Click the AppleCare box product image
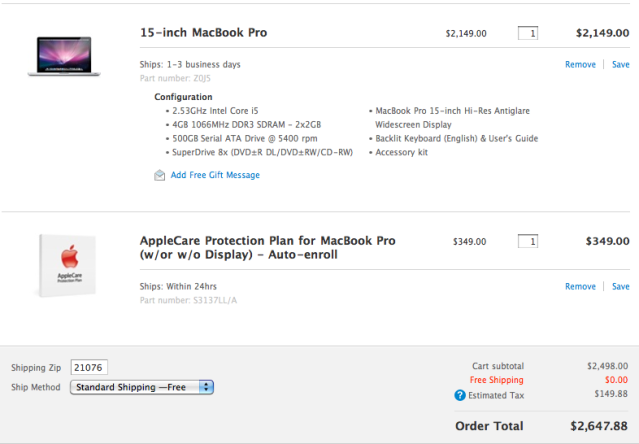This screenshot has height=444, width=639. [x=67, y=265]
